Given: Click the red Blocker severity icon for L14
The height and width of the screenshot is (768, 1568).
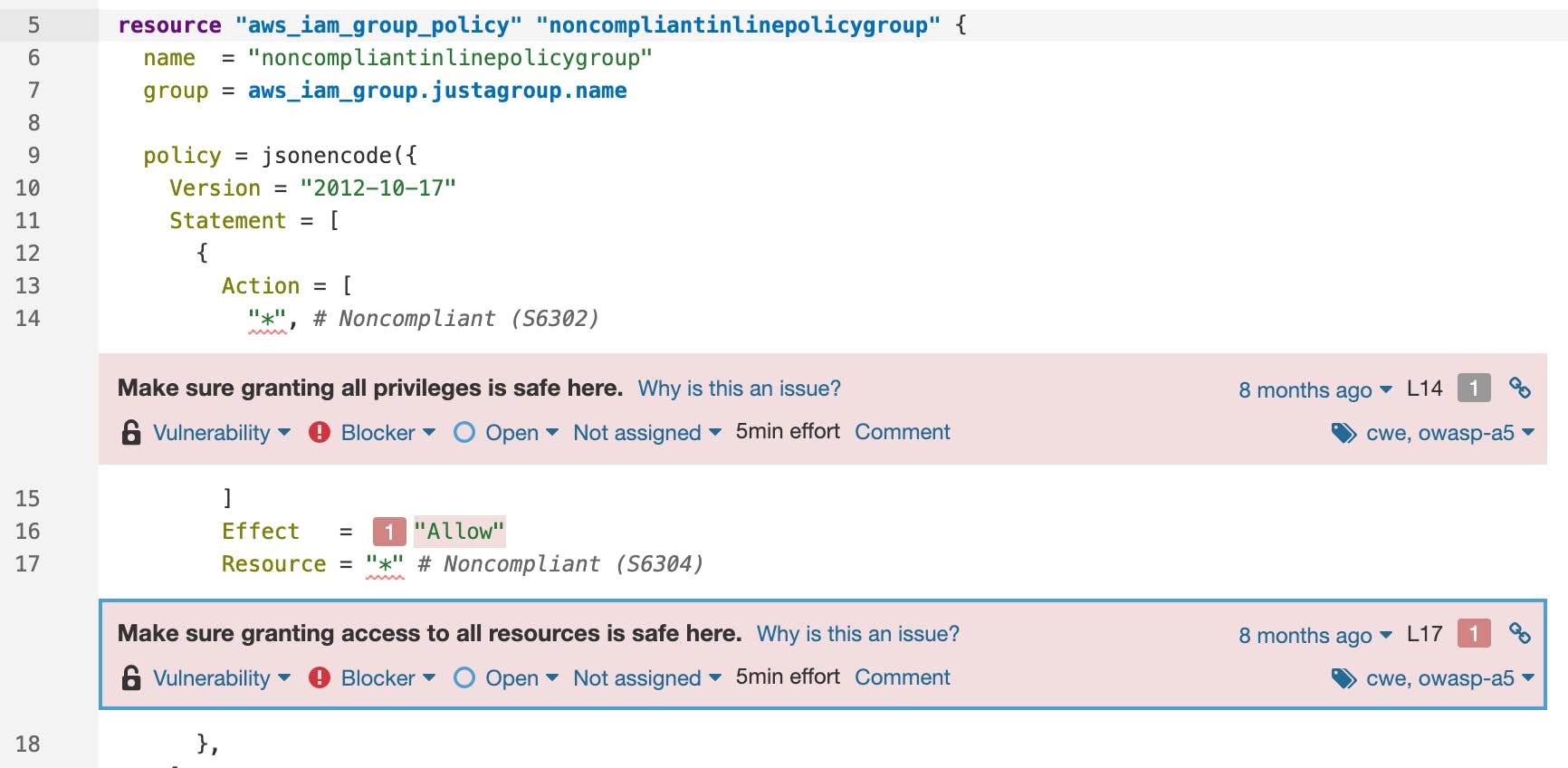Looking at the screenshot, I should pyautogui.click(x=320, y=433).
